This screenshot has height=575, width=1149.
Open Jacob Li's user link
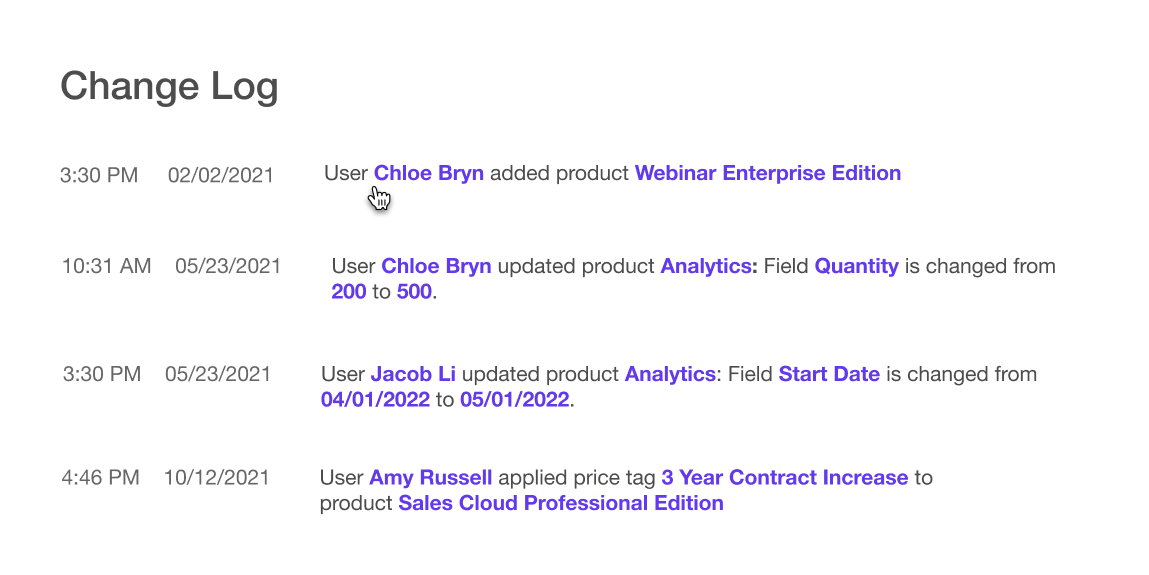[413, 374]
